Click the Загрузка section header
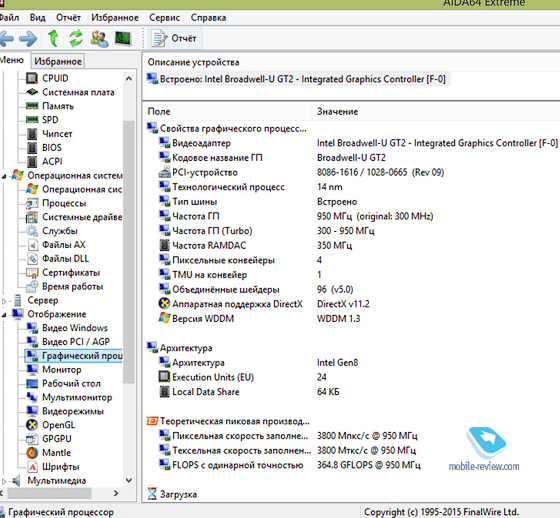This screenshot has width=560, height=518. click(x=172, y=494)
